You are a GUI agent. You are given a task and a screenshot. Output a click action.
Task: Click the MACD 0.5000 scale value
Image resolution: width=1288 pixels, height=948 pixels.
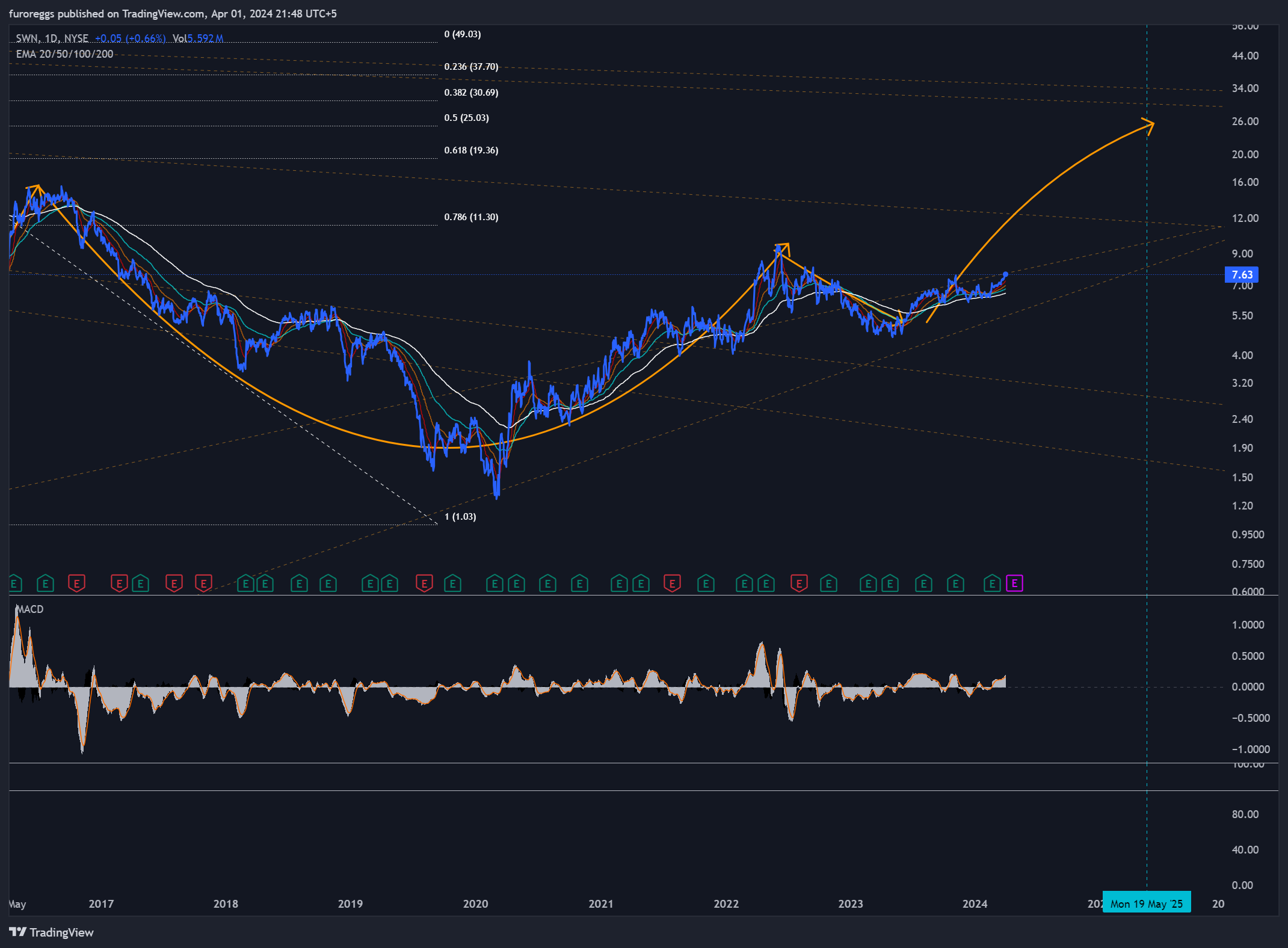click(1248, 656)
